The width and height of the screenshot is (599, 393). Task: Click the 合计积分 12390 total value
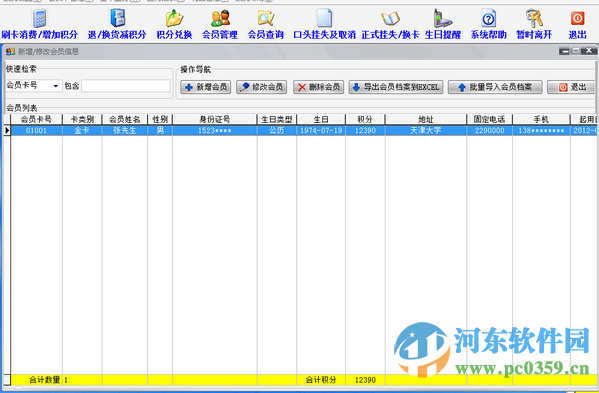(x=365, y=380)
